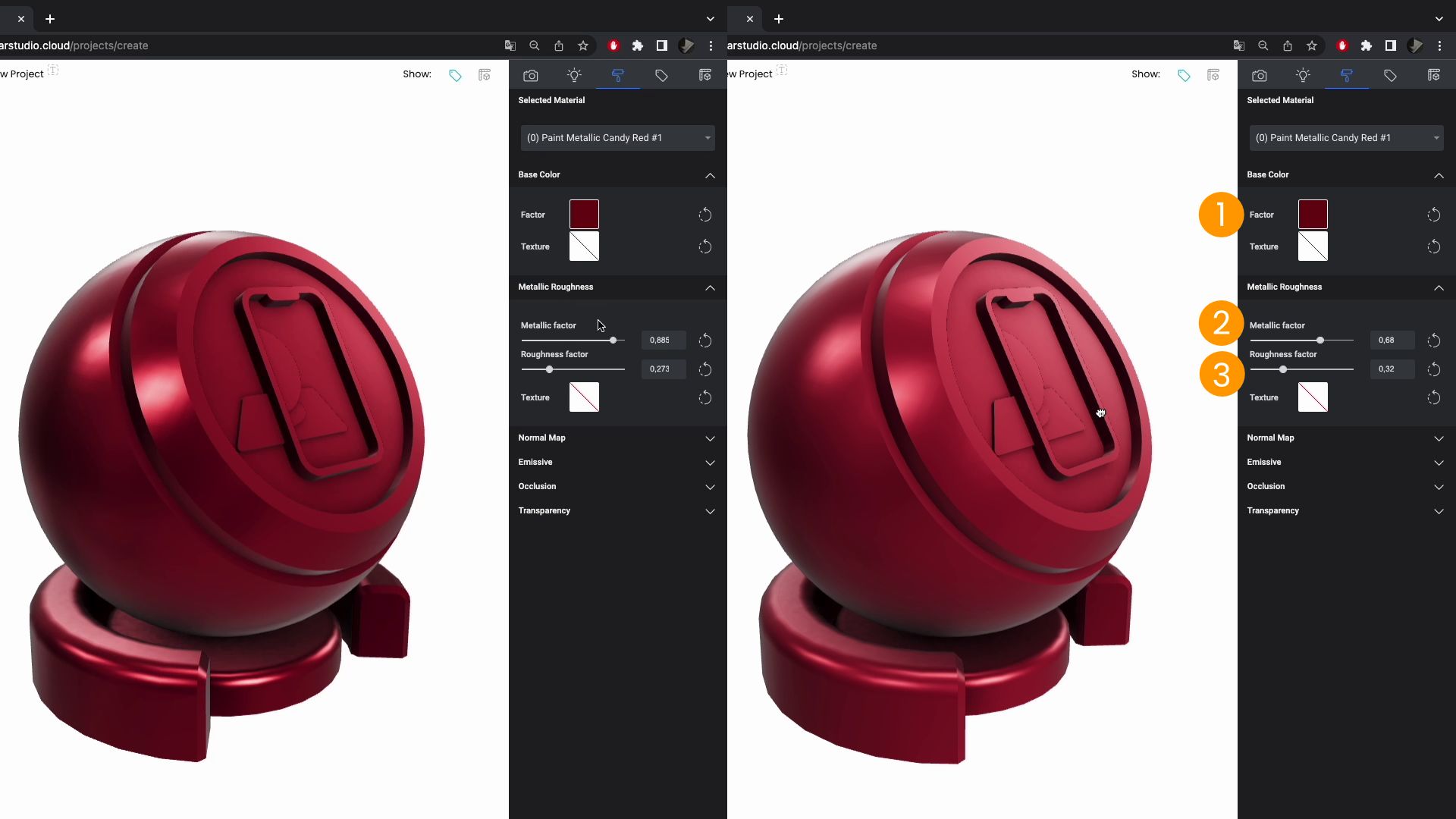
Task: Reset the Metallic factor value
Action: (x=704, y=340)
